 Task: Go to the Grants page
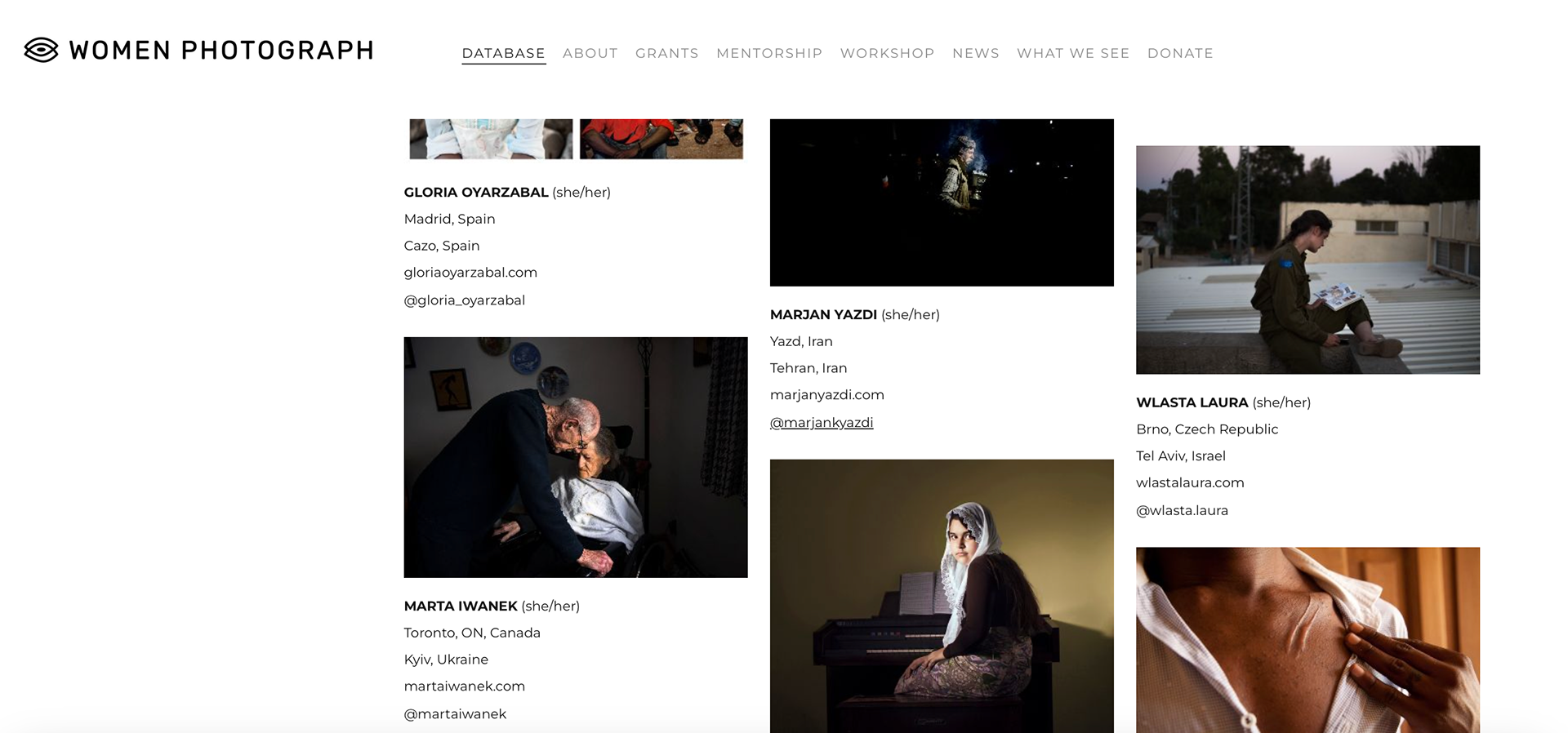click(x=666, y=53)
